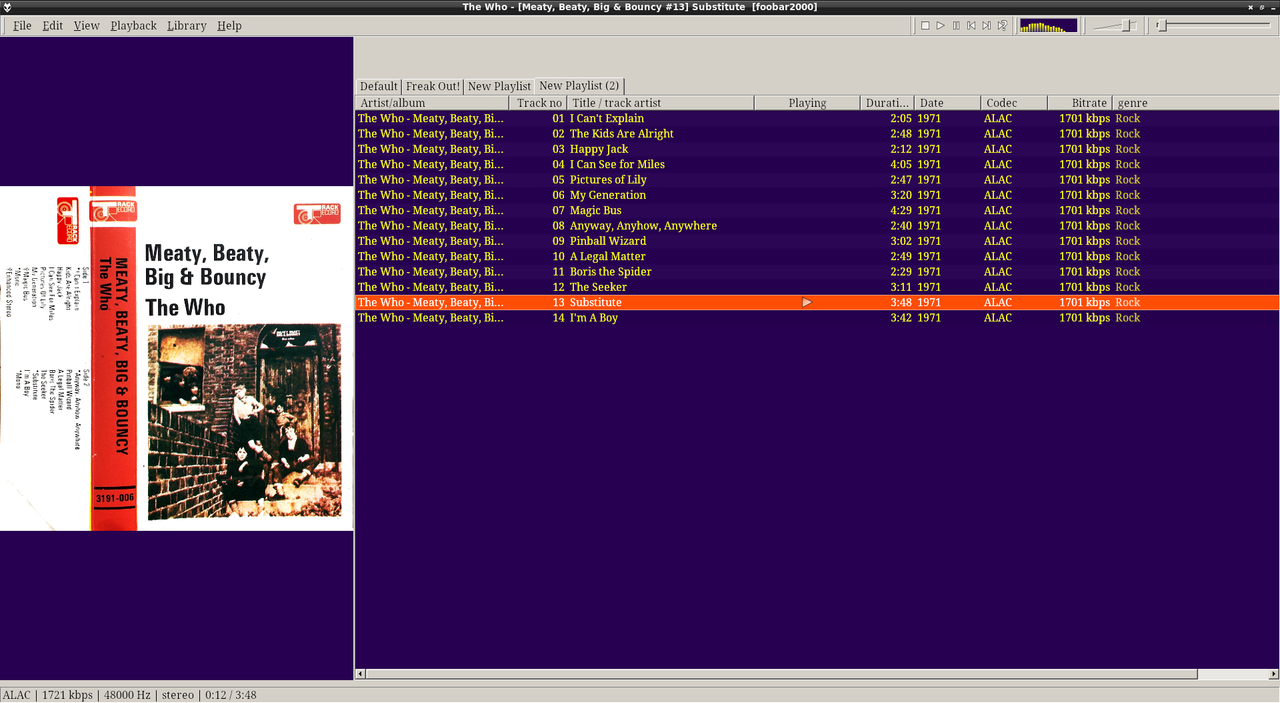Sort by Duration column header
The height and width of the screenshot is (703, 1280).
click(x=887, y=103)
